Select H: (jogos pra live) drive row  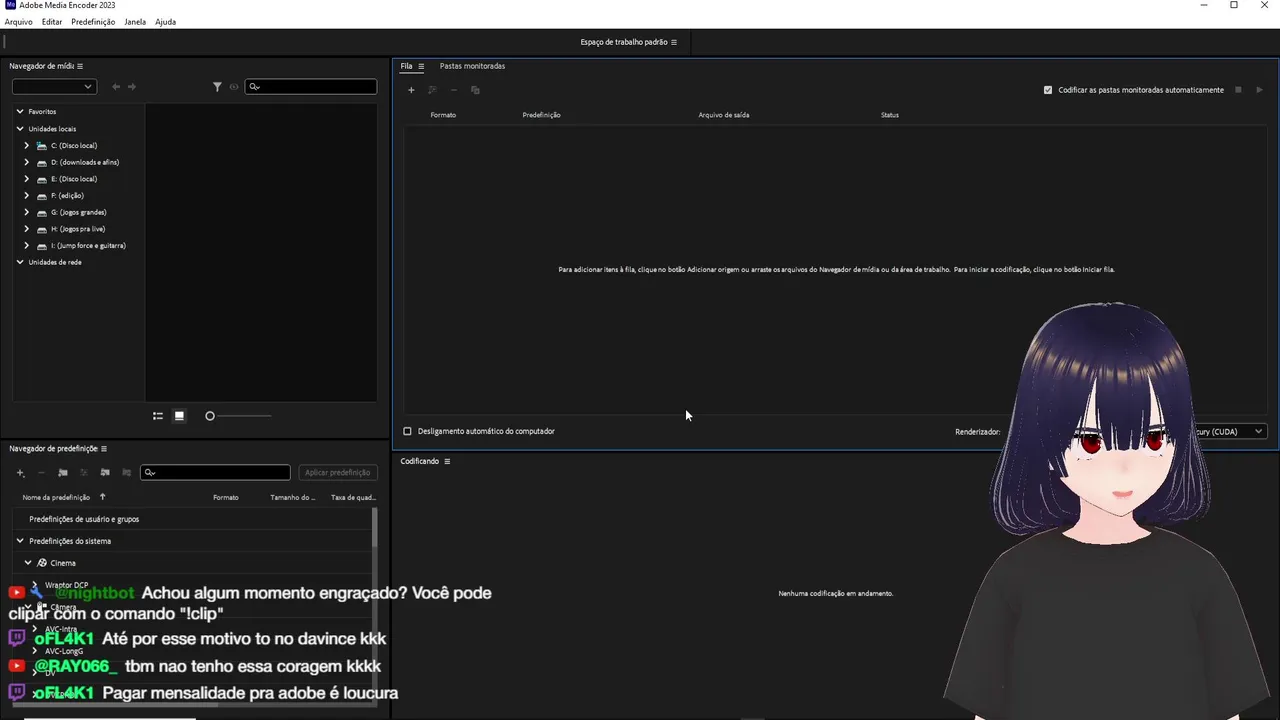78,229
